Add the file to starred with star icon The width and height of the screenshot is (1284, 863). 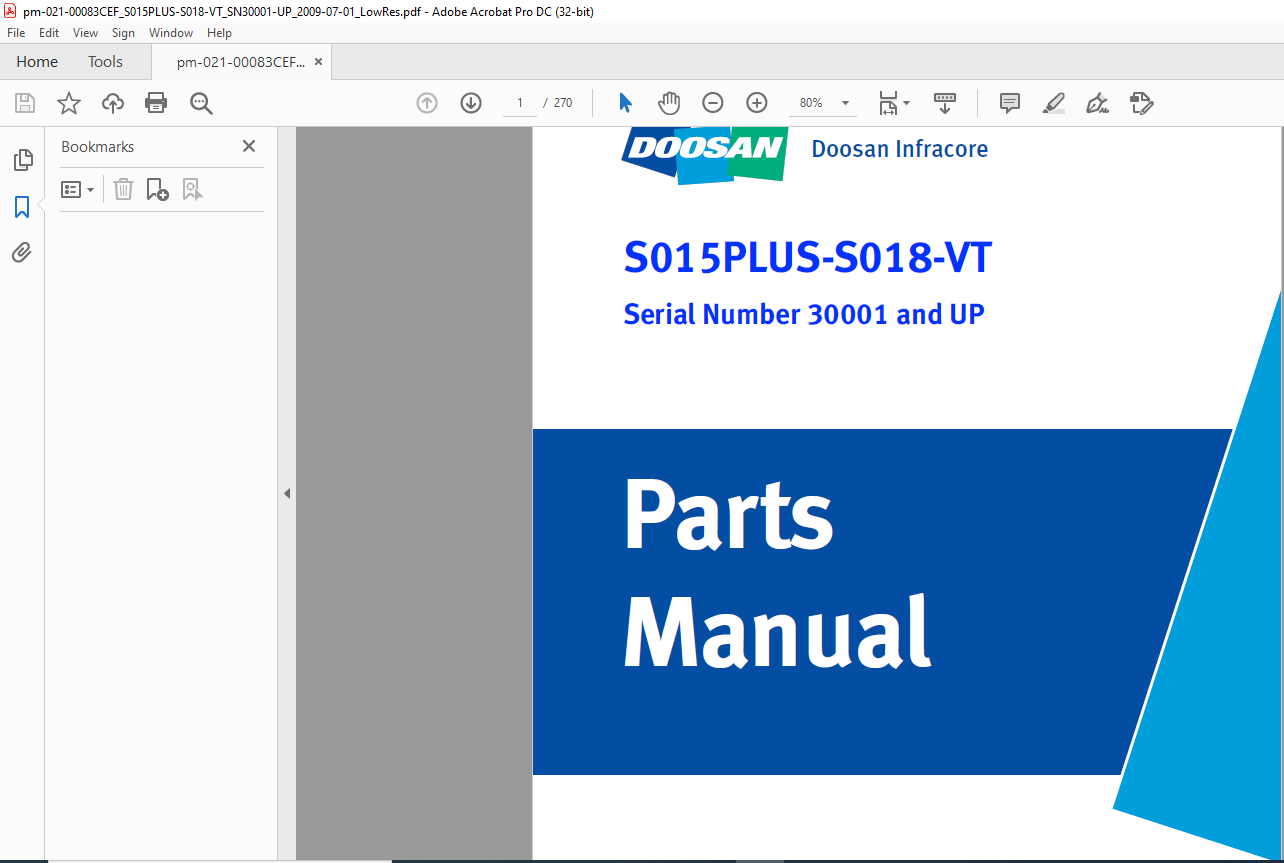(69, 103)
